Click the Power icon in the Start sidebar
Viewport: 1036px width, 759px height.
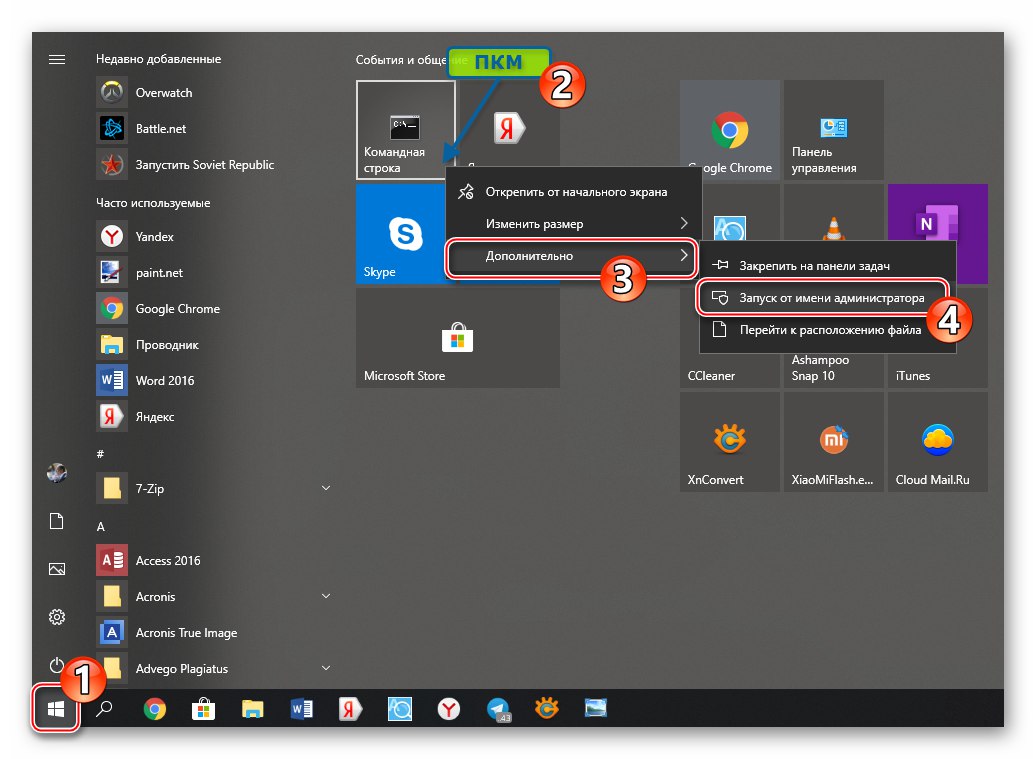pyautogui.click(x=56, y=664)
